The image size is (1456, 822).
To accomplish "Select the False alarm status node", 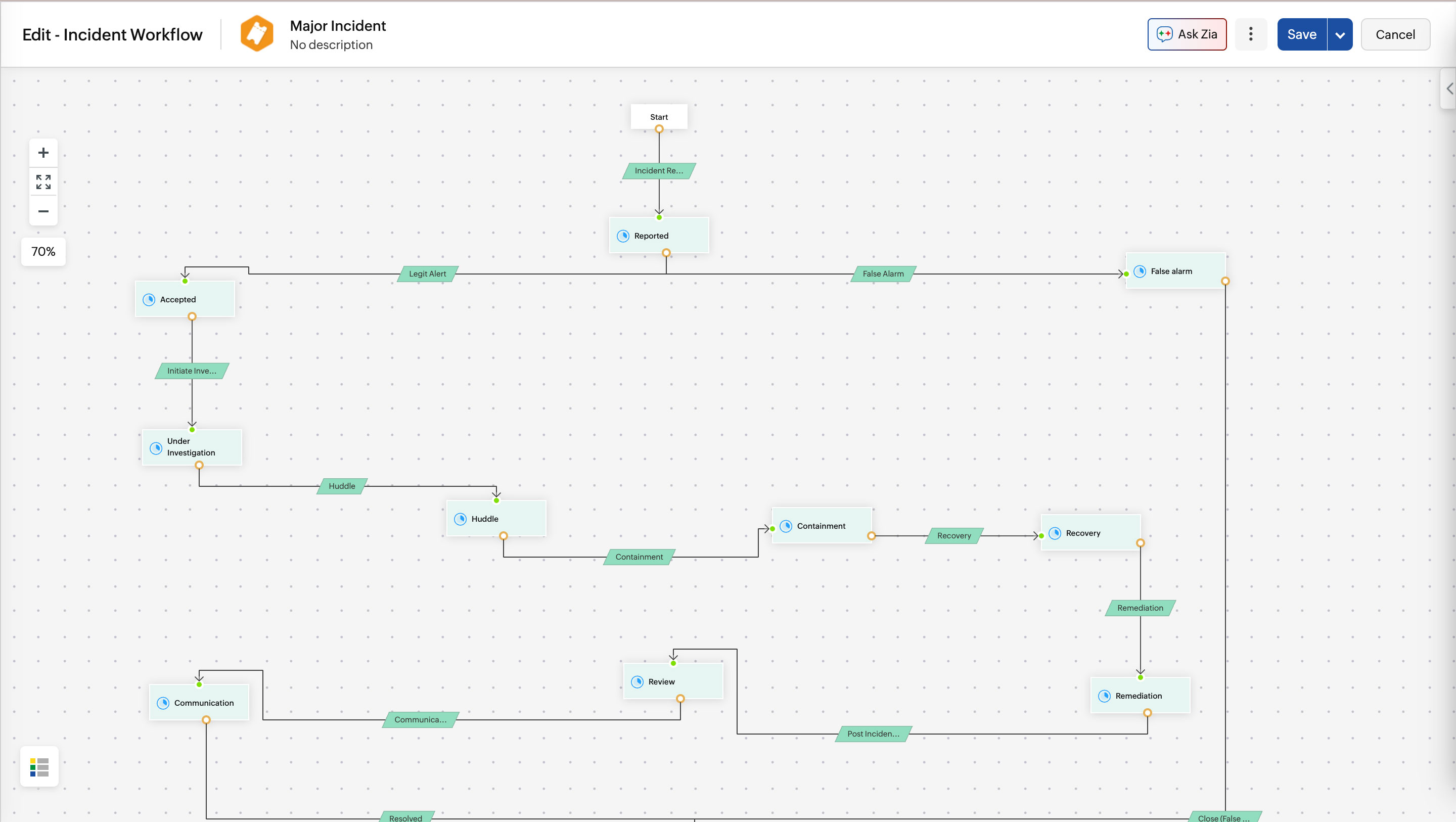I will [x=1175, y=271].
